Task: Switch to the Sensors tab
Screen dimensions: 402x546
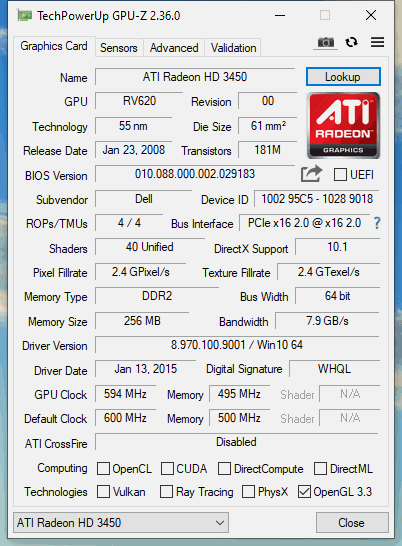Action: pos(119,48)
